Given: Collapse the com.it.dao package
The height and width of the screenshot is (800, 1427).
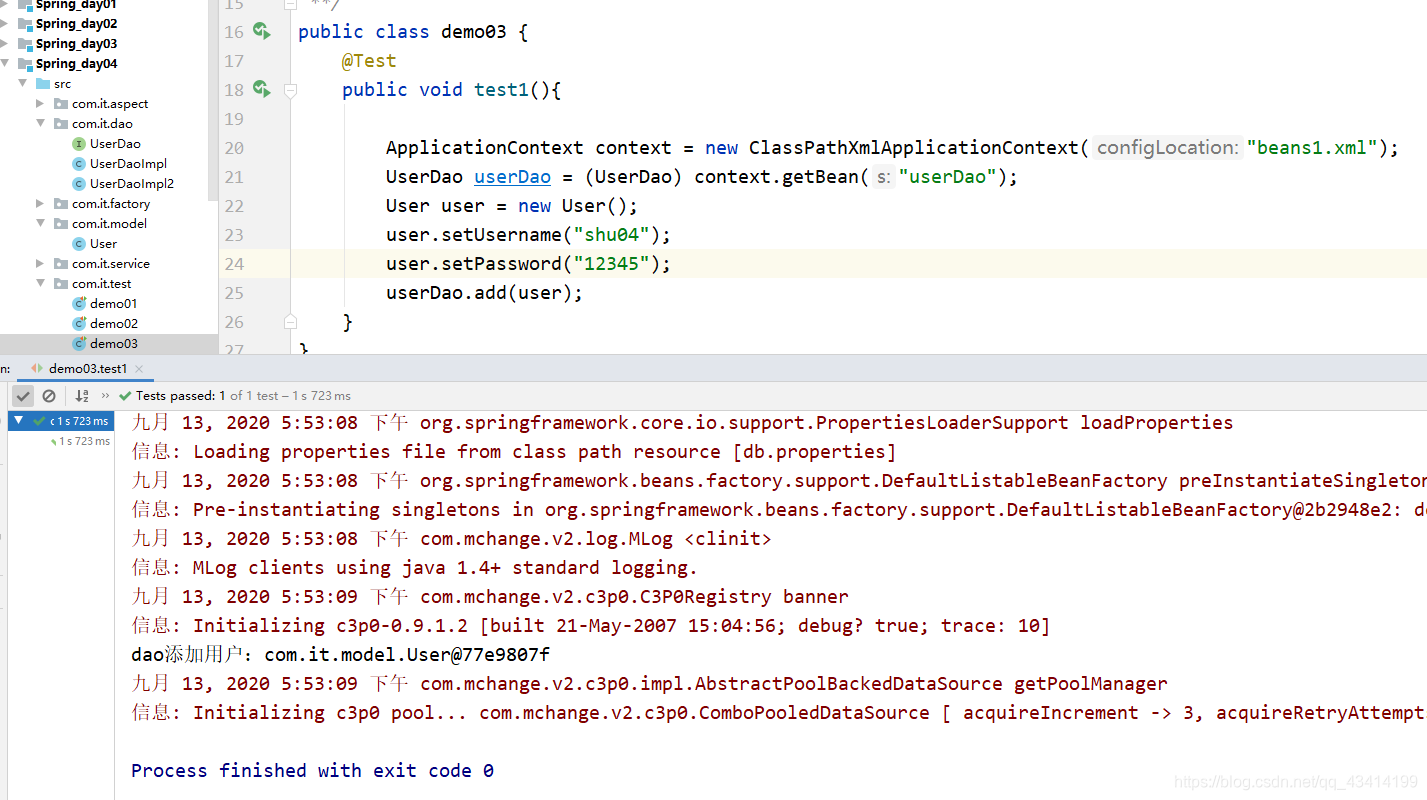Looking at the screenshot, I should tap(40, 123).
